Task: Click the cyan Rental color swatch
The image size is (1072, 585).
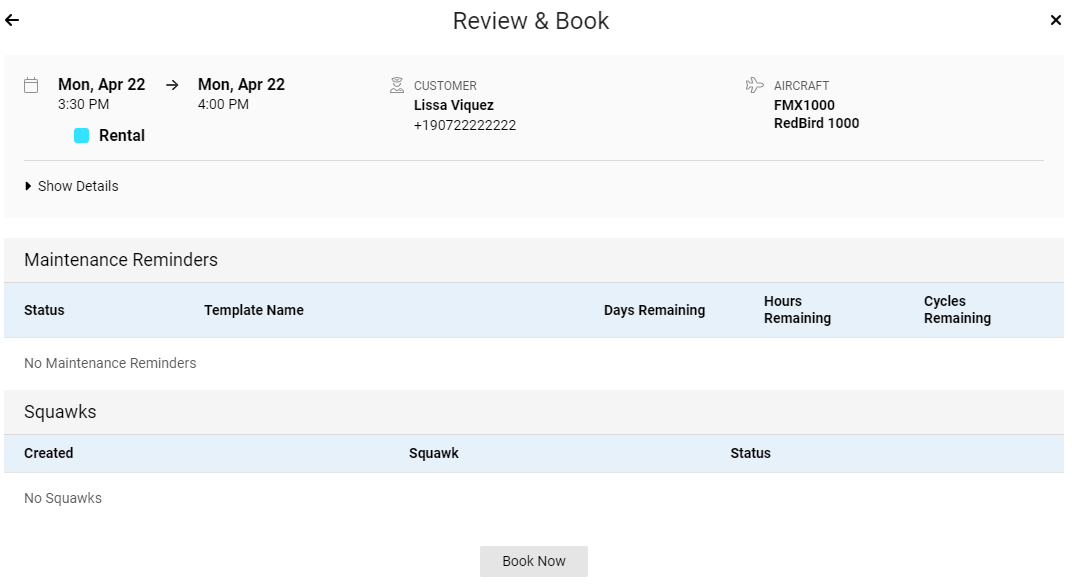Action: [x=82, y=136]
